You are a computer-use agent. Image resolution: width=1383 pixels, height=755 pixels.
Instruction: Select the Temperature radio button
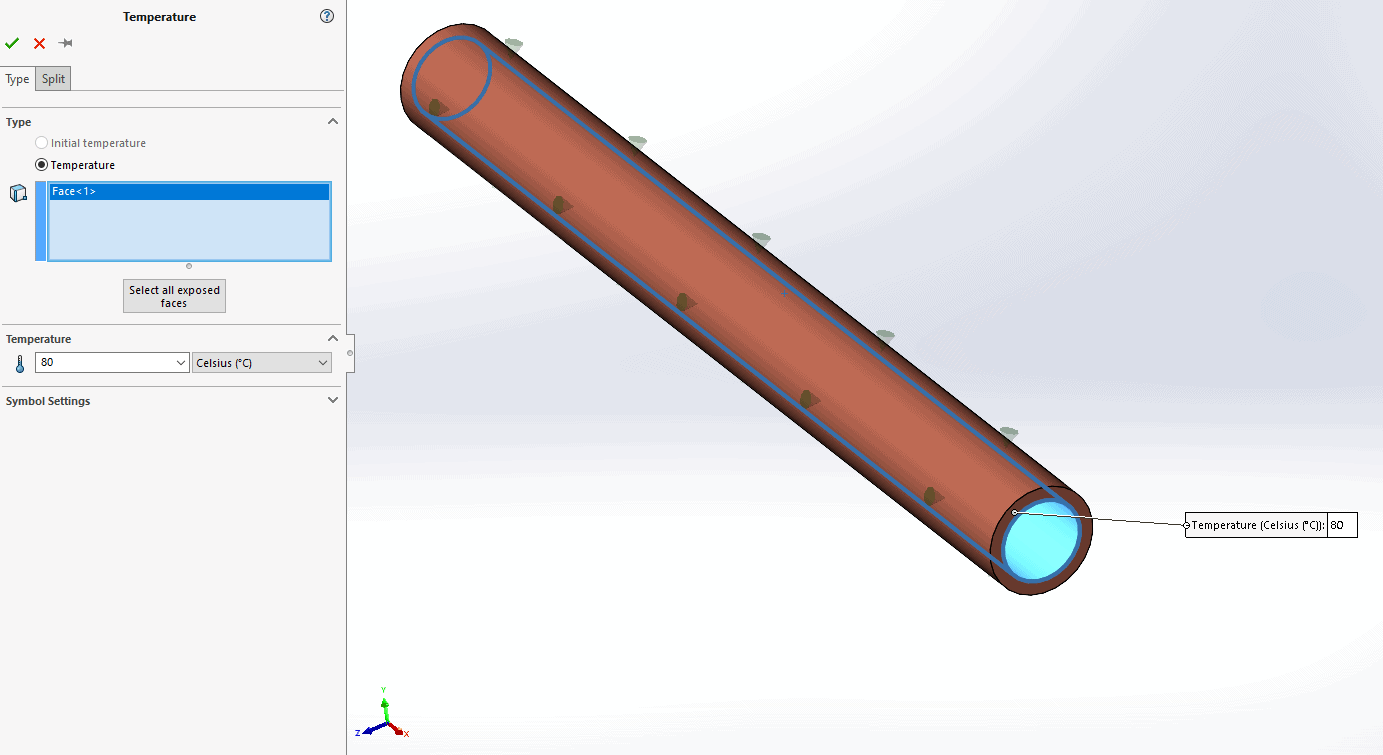pyautogui.click(x=41, y=165)
